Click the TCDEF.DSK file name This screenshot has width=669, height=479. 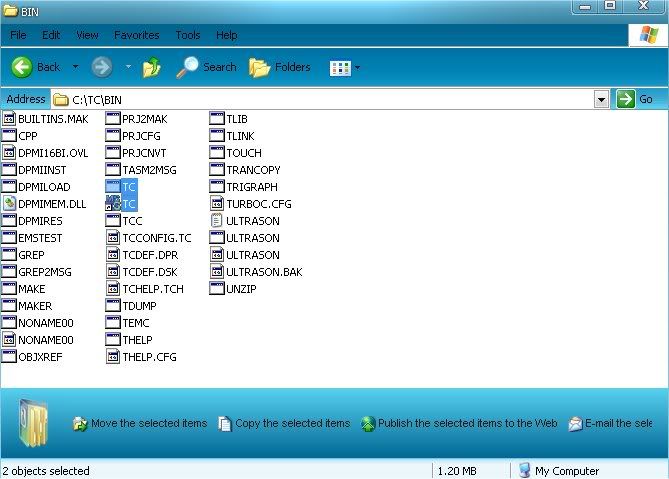point(150,272)
